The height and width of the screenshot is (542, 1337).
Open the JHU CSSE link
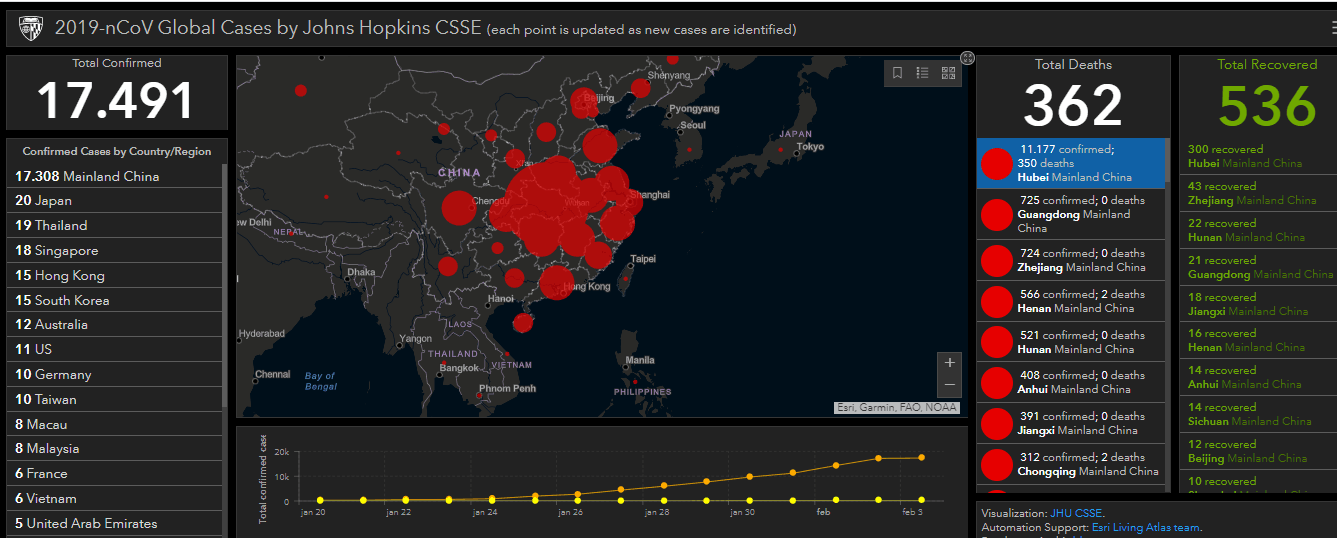[x=1076, y=514]
